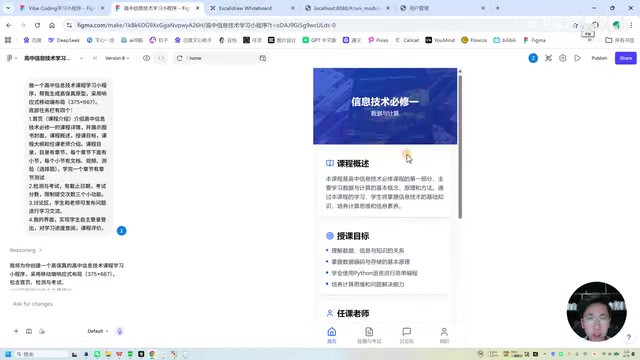
Task: Click the 课程概述 heading
Action: point(353,164)
